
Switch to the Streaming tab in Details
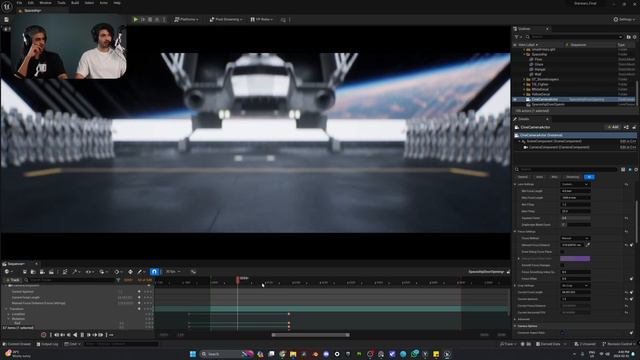572,177
